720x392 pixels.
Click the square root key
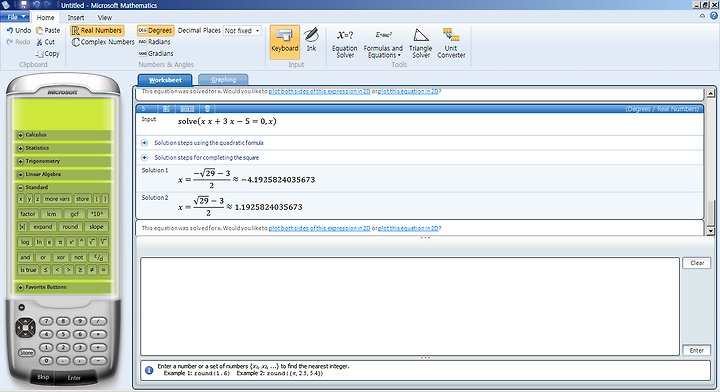click(x=93, y=242)
